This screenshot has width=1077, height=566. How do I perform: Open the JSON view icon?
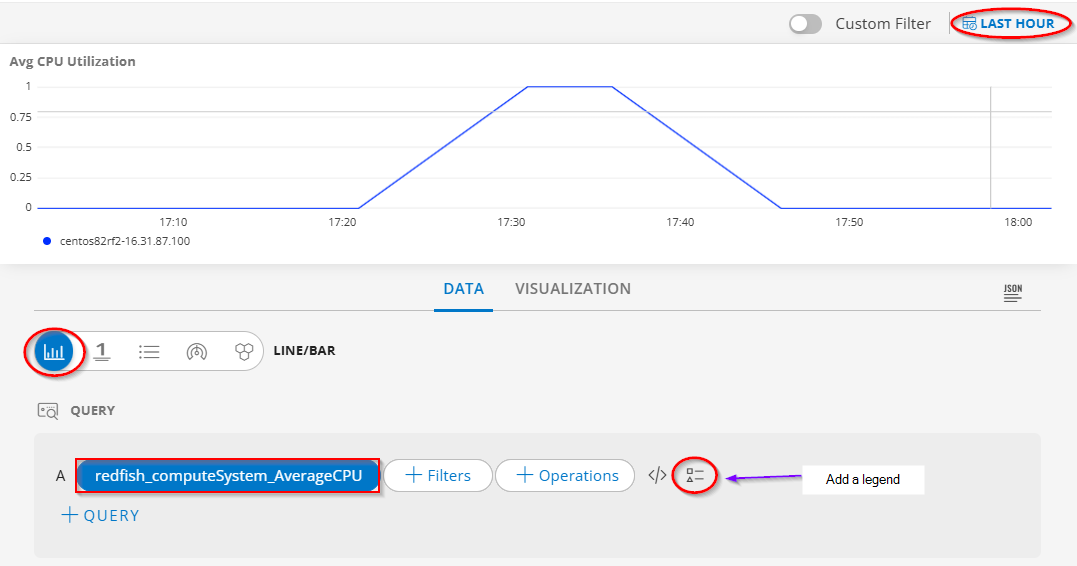[x=1012, y=293]
